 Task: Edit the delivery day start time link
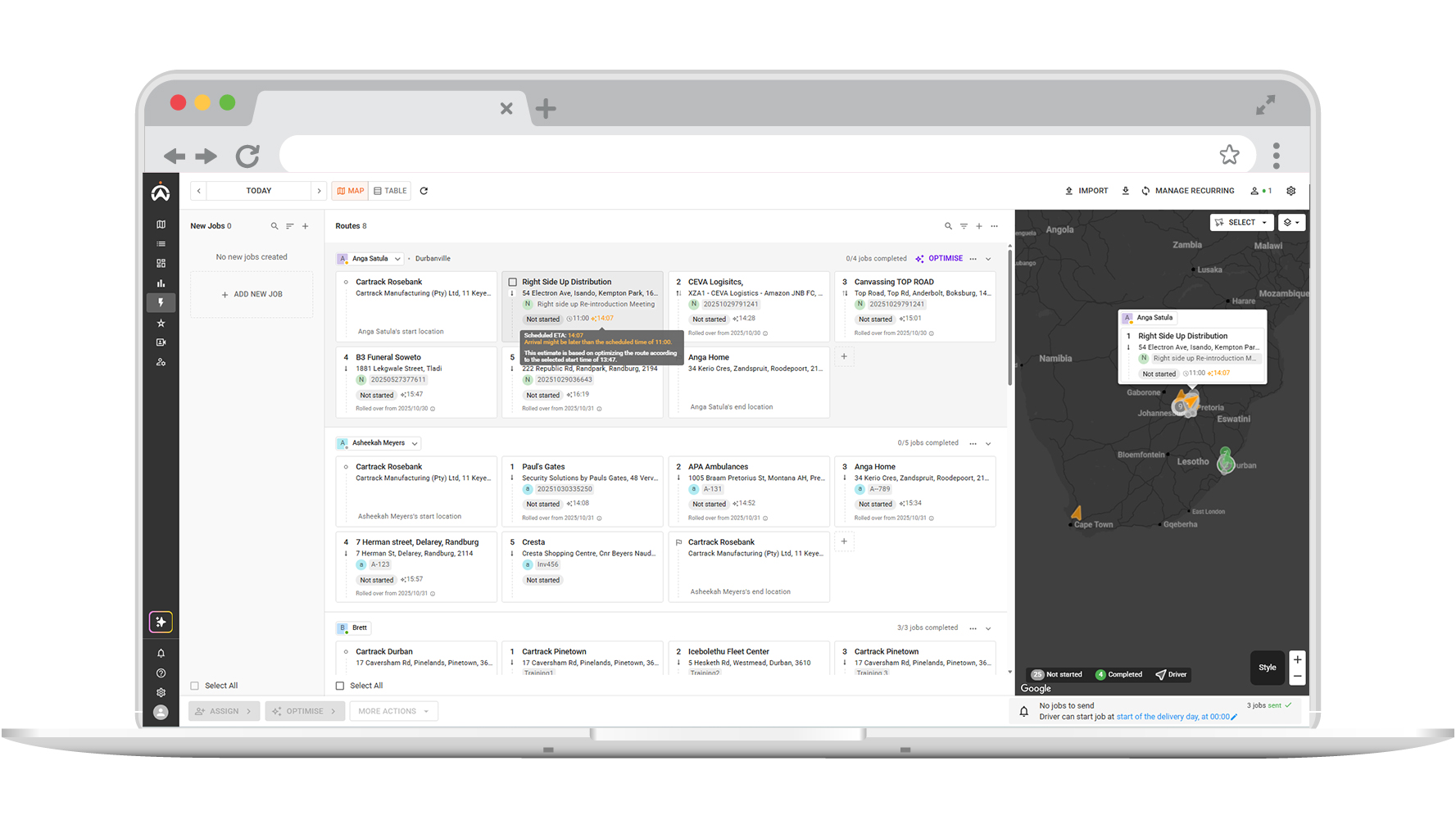coord(1177,718)
